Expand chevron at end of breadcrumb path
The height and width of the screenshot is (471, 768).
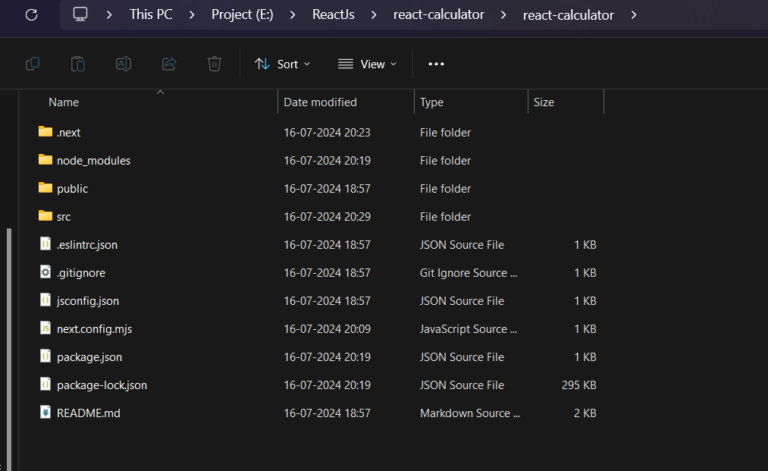click(634, 15)
